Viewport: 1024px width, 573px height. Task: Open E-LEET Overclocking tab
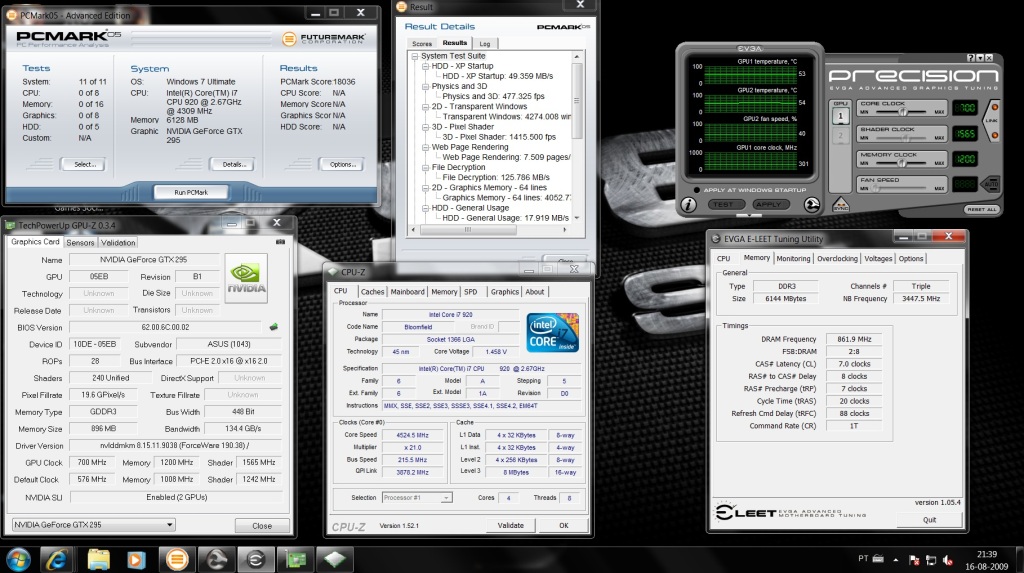tap(837, 259)
